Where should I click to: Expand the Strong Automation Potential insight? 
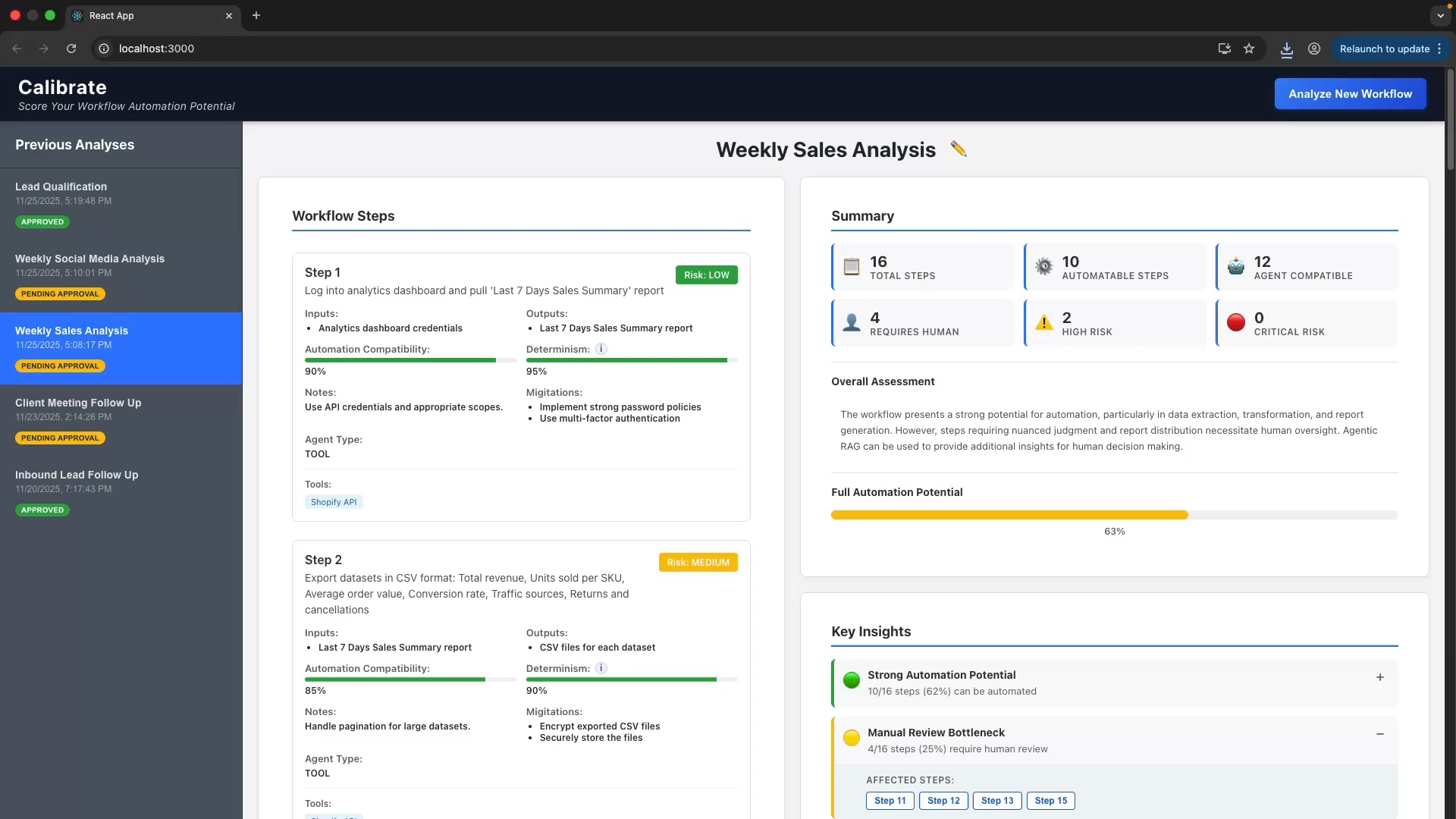(x=1379, y=677)
